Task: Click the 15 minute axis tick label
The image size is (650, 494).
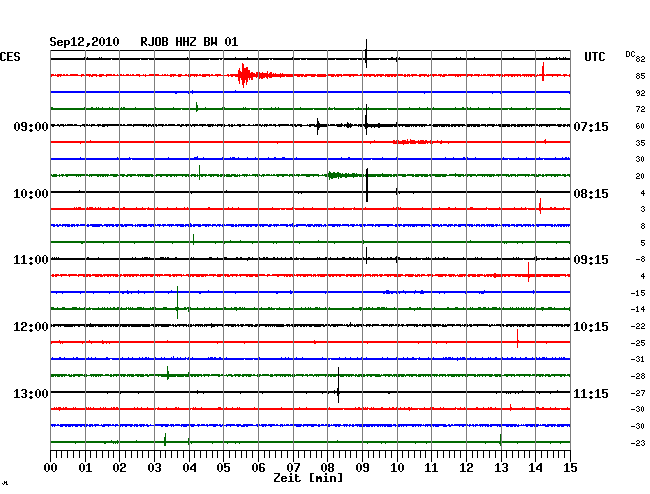Action: point(570,467)
